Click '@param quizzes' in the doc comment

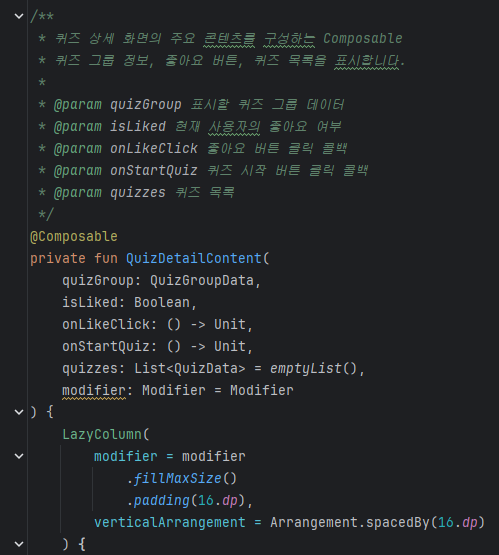tap(110, 192)
